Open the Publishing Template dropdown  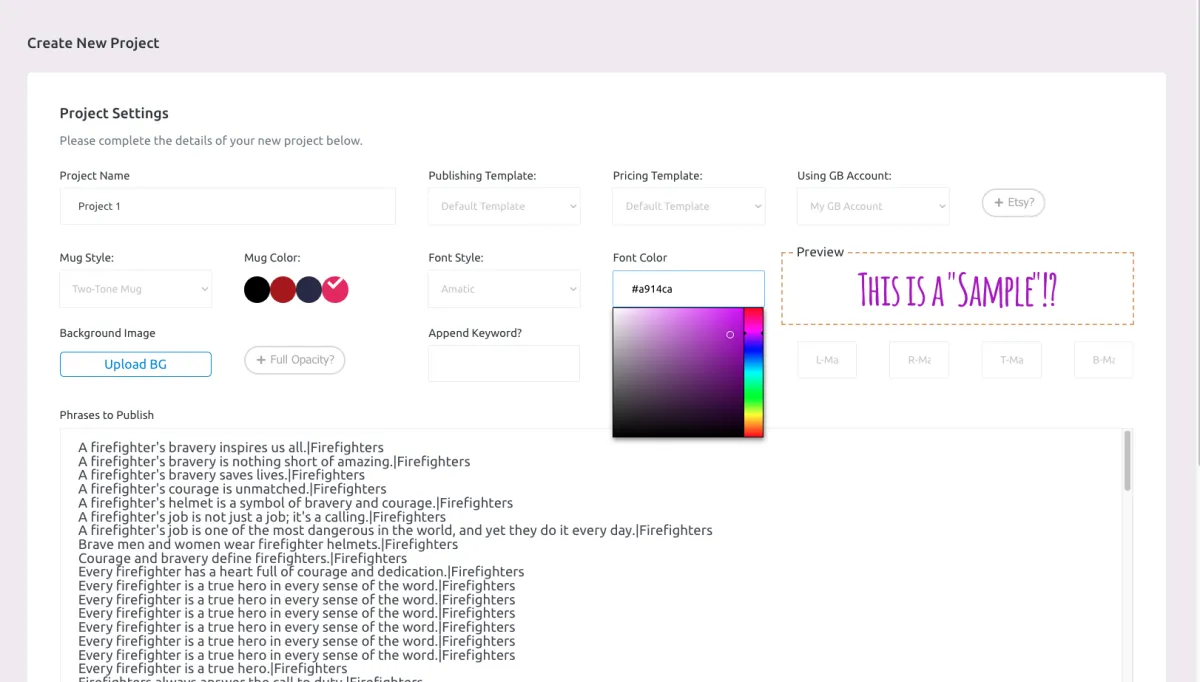[x=504, y=206]
